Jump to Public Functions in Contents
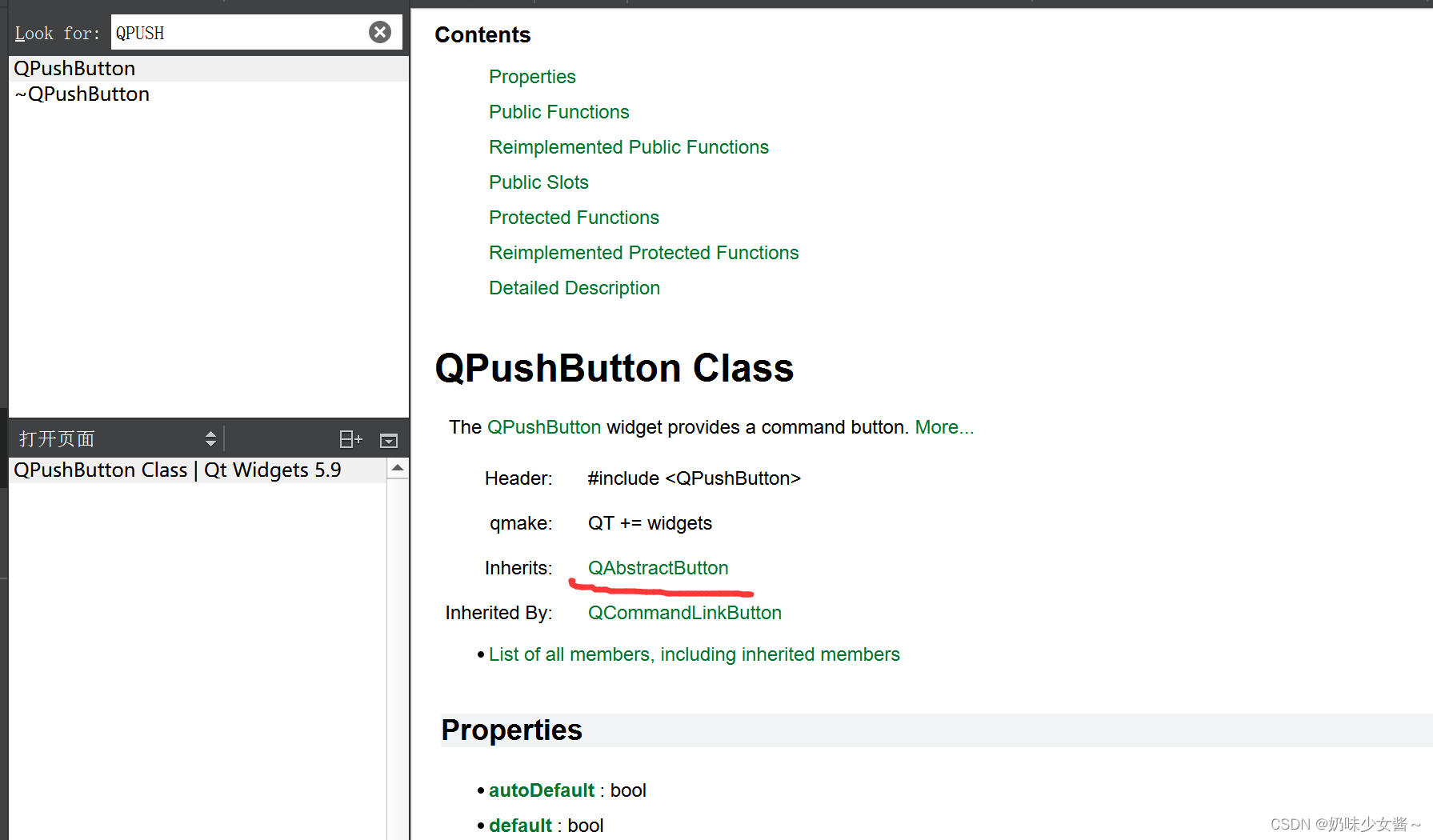 click(559, 112)
